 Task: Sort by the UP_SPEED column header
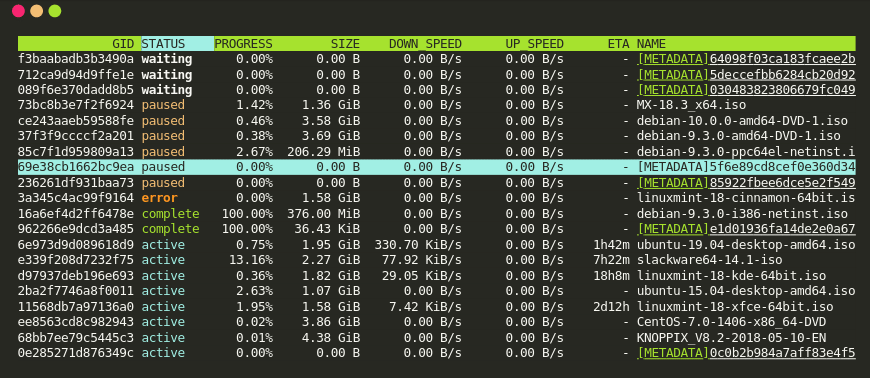click(x=534, y=44)
